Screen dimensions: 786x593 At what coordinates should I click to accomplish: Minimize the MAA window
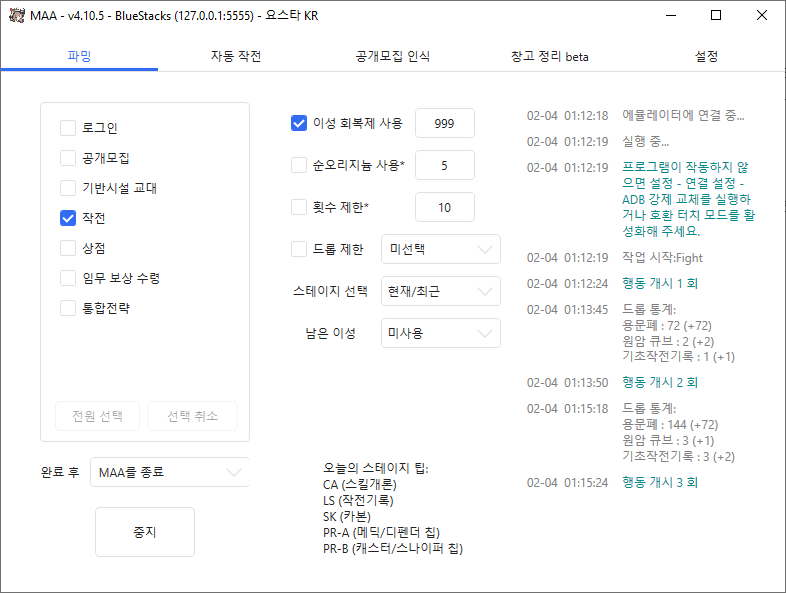[x=671, y=16]
